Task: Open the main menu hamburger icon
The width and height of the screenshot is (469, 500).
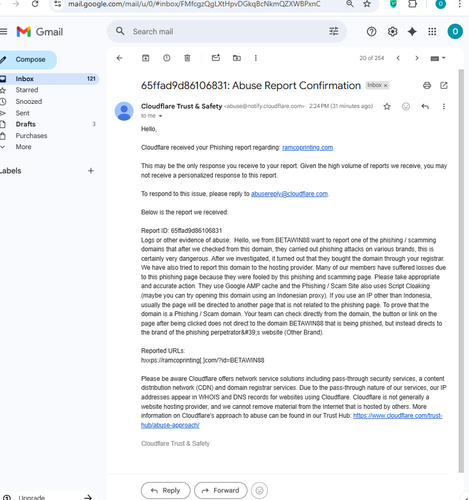Action: (3, 32)
